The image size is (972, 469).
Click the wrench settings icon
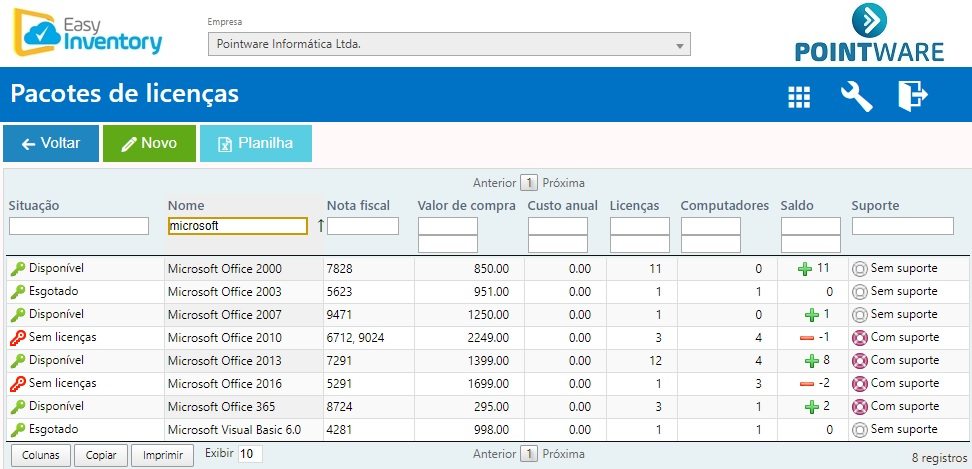pyautogui.click(x=856, y=96)
